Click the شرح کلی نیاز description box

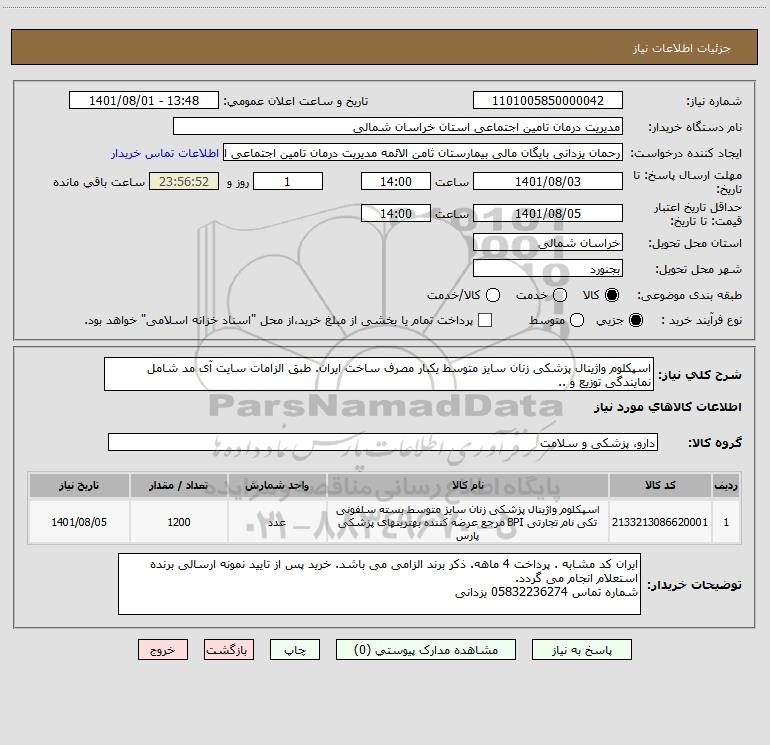coord(379,375)
